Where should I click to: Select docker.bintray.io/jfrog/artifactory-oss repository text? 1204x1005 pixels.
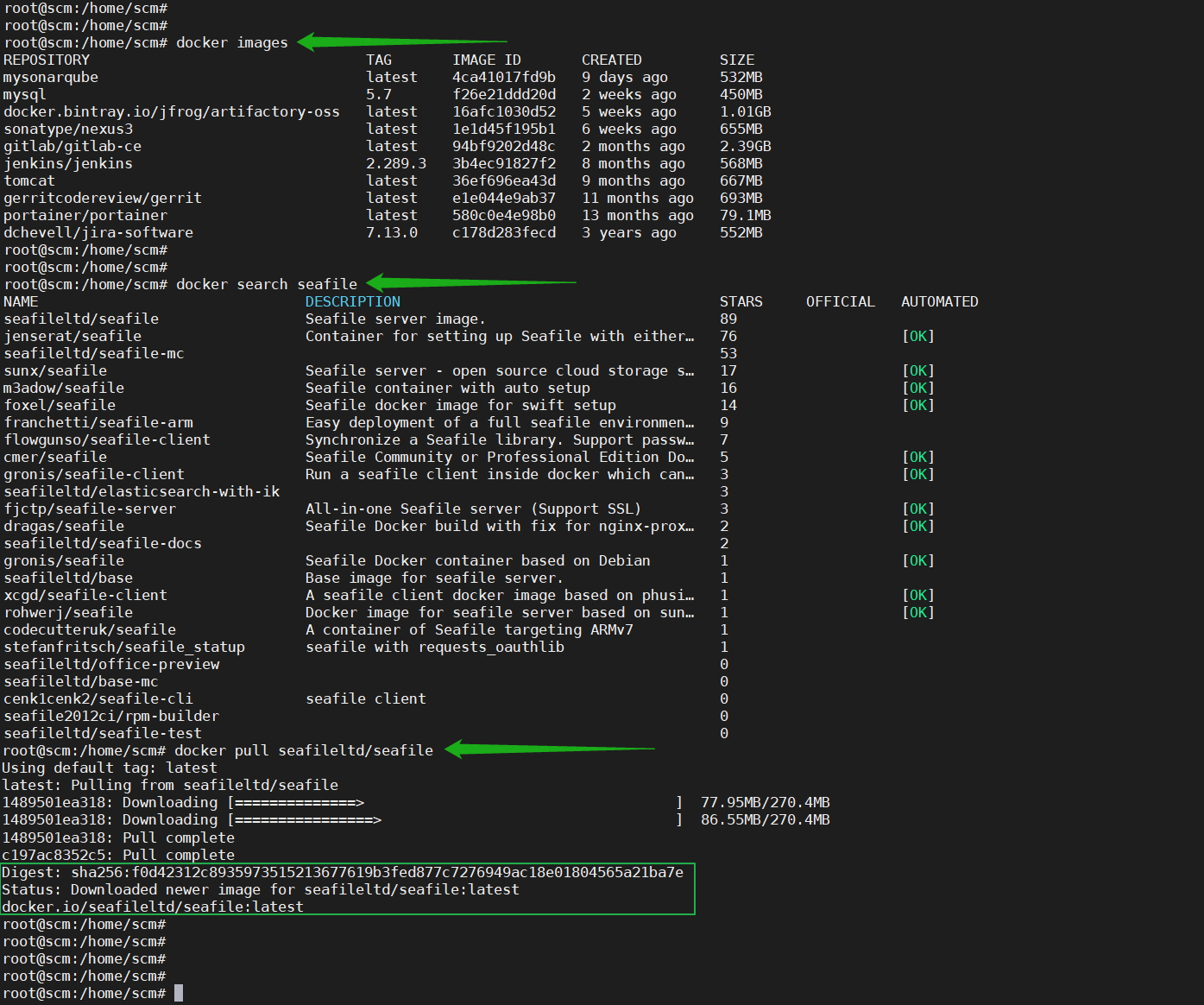(172, 111)
